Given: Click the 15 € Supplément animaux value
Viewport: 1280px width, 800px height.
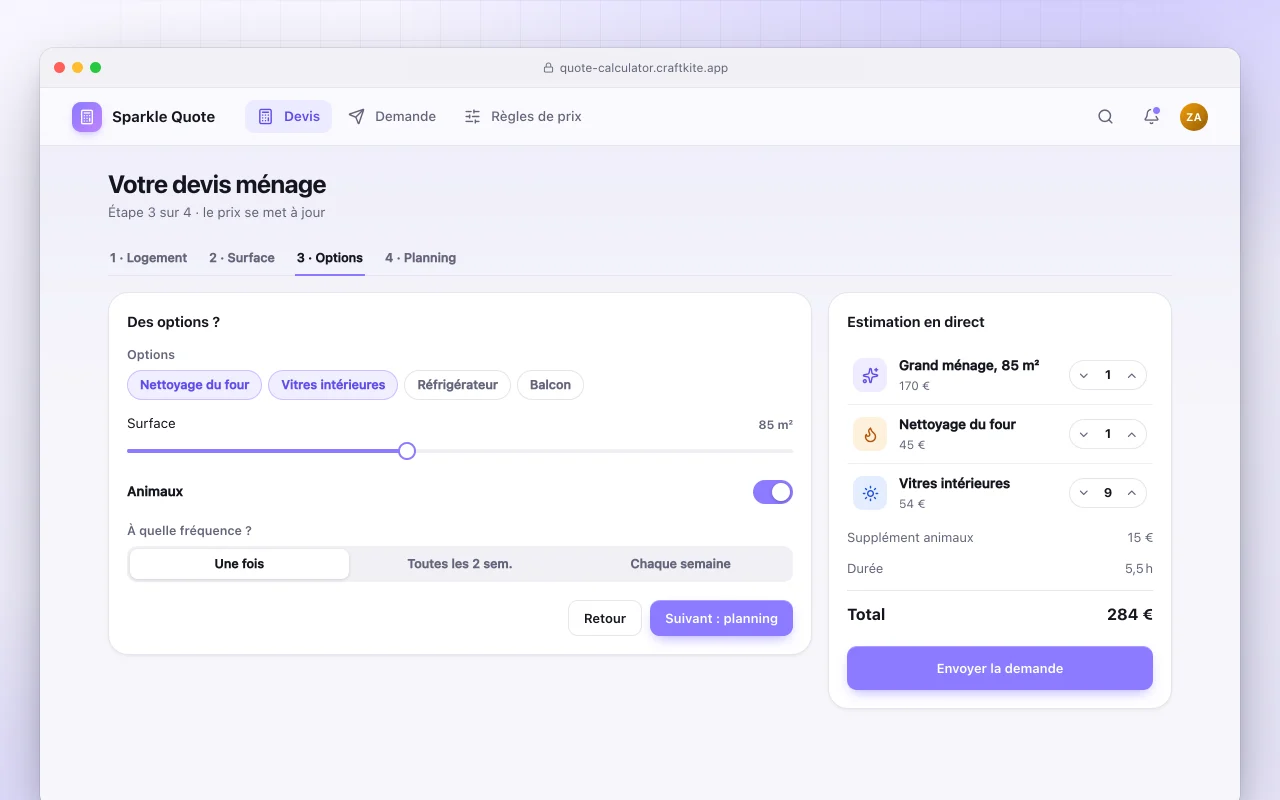Looking at the screenshot, I should 1140,537.
